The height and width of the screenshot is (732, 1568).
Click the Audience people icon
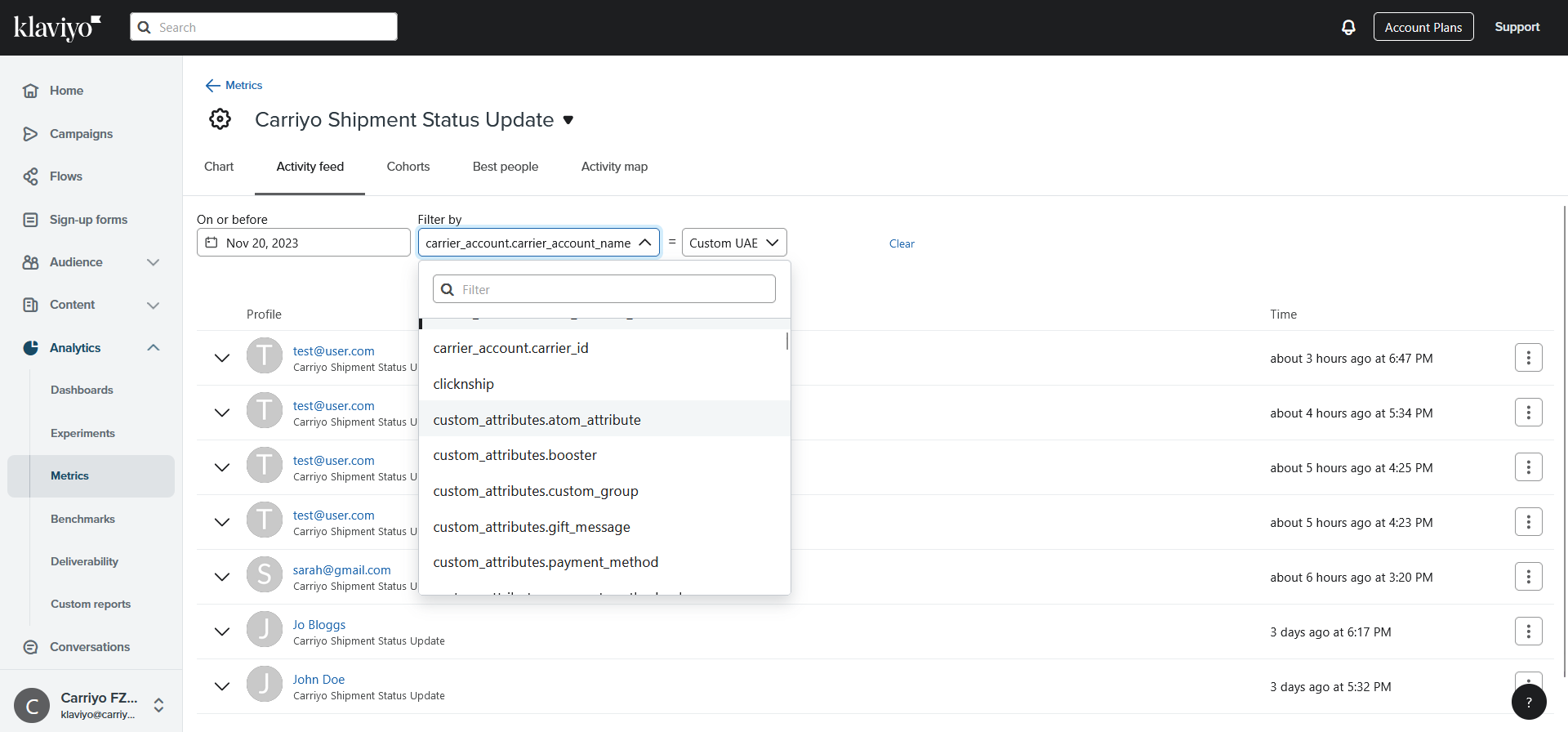point(30,262)
